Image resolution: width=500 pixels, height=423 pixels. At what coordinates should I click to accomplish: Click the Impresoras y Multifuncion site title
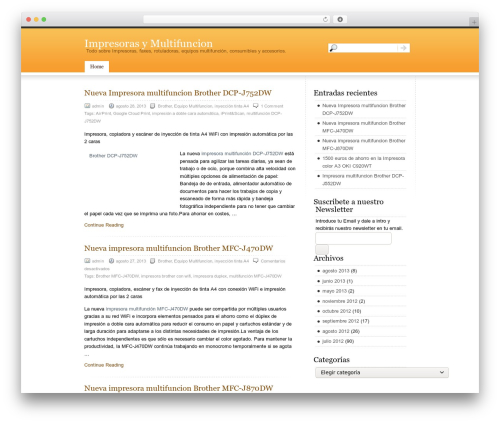148,43
